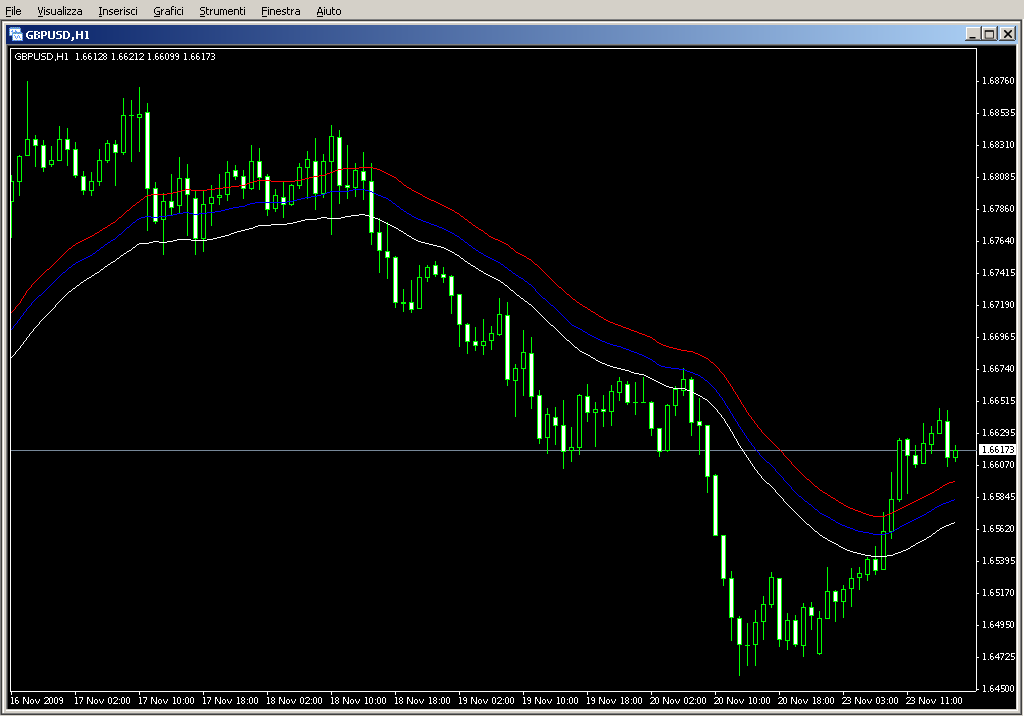Open the Grafici menu
Screen dimensions: 1024x717
[168, 11]
